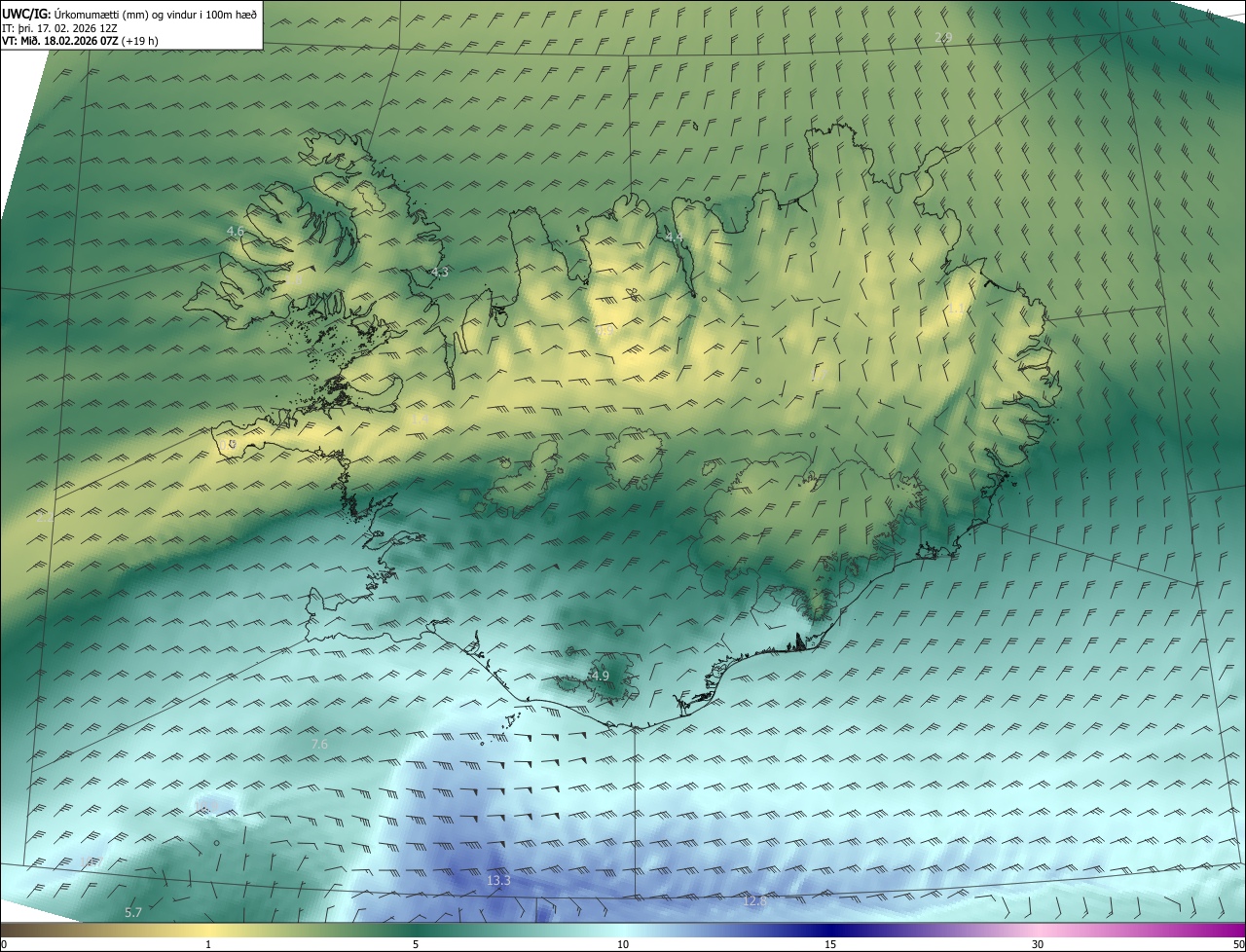Click the map title "Úrkomumætti (mm) og vindur í 100m hæð"
This screenshot has width=1246, height=952.
156,13
